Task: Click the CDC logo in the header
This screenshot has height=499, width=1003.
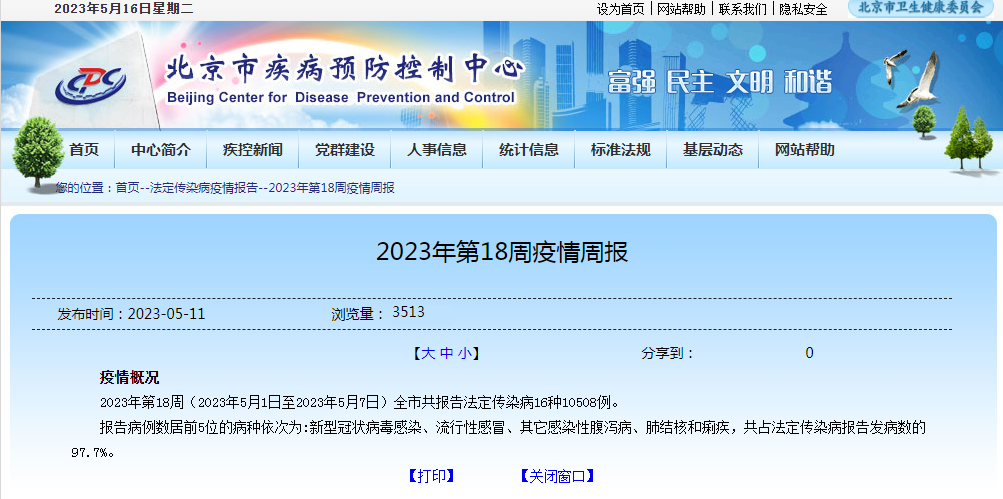Action: click(x=90, y=82)
